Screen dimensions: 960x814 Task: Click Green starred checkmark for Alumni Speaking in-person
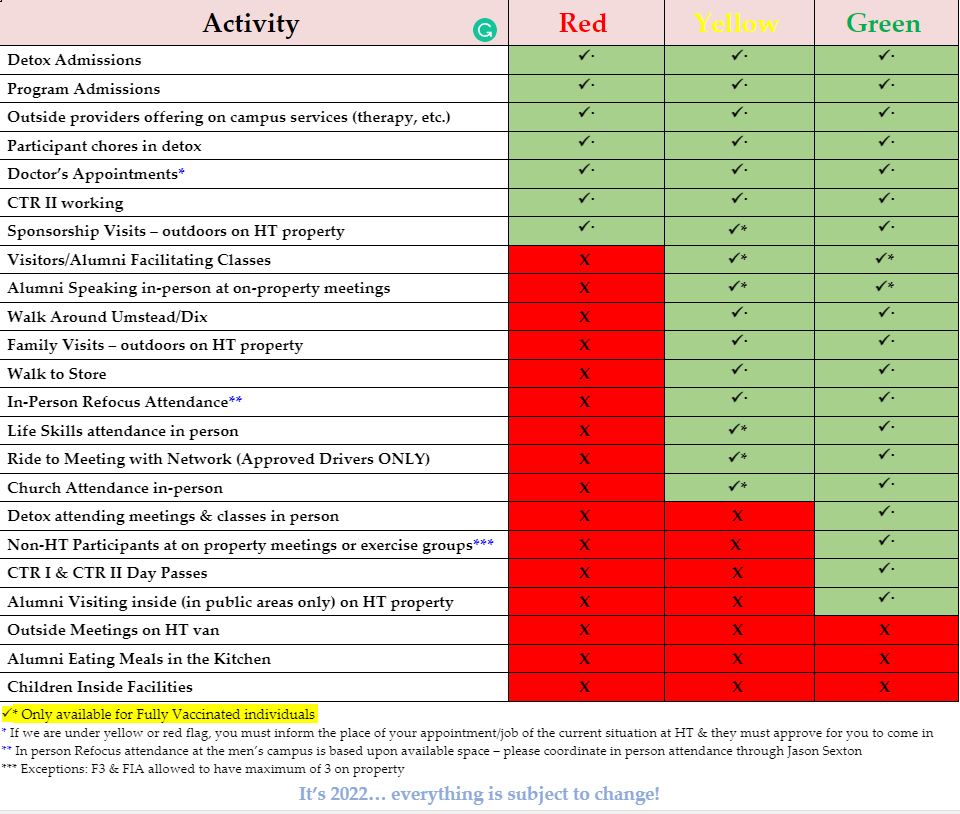tap(885, 286)
